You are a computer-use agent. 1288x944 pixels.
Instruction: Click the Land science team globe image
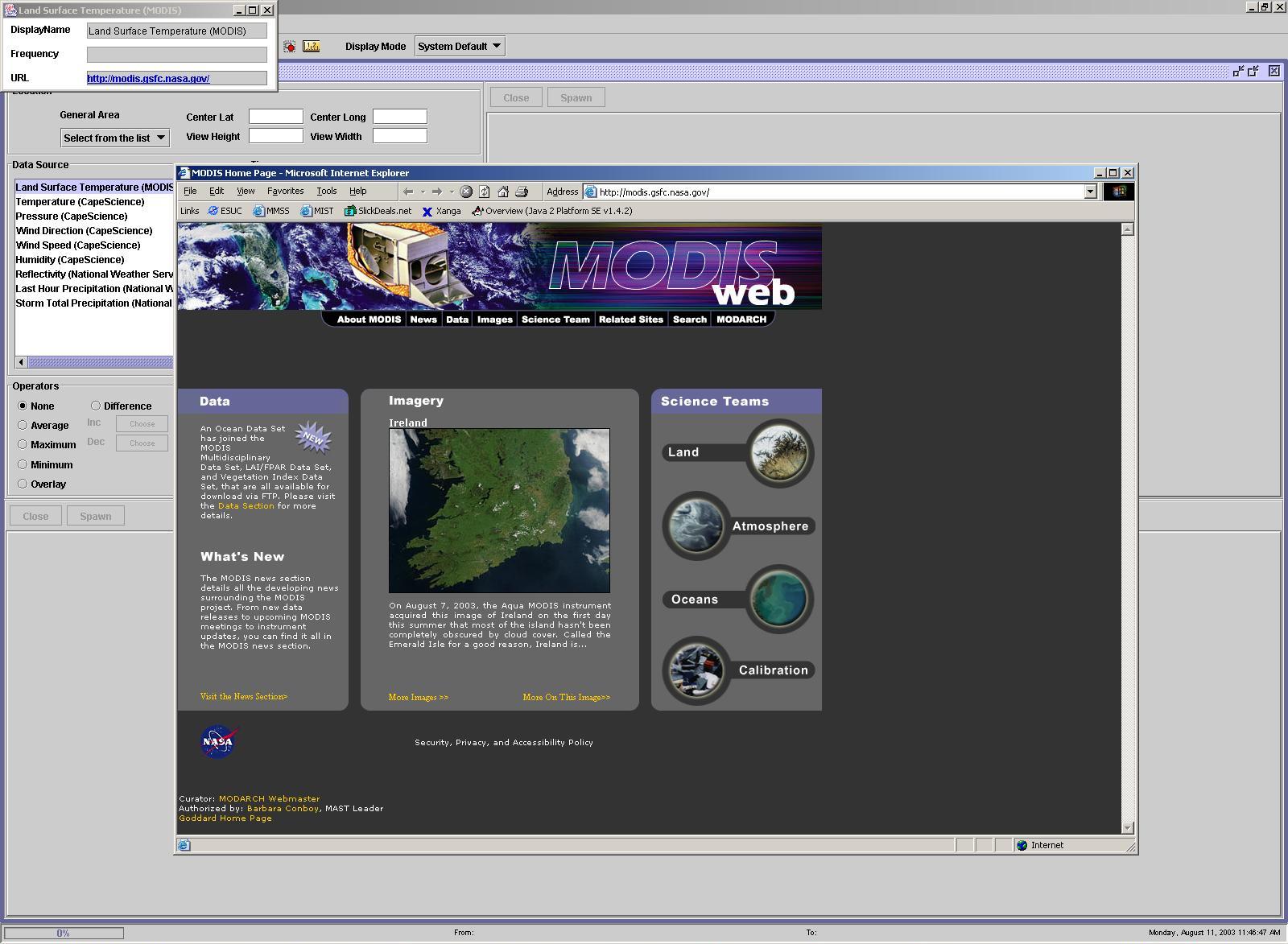778,453
